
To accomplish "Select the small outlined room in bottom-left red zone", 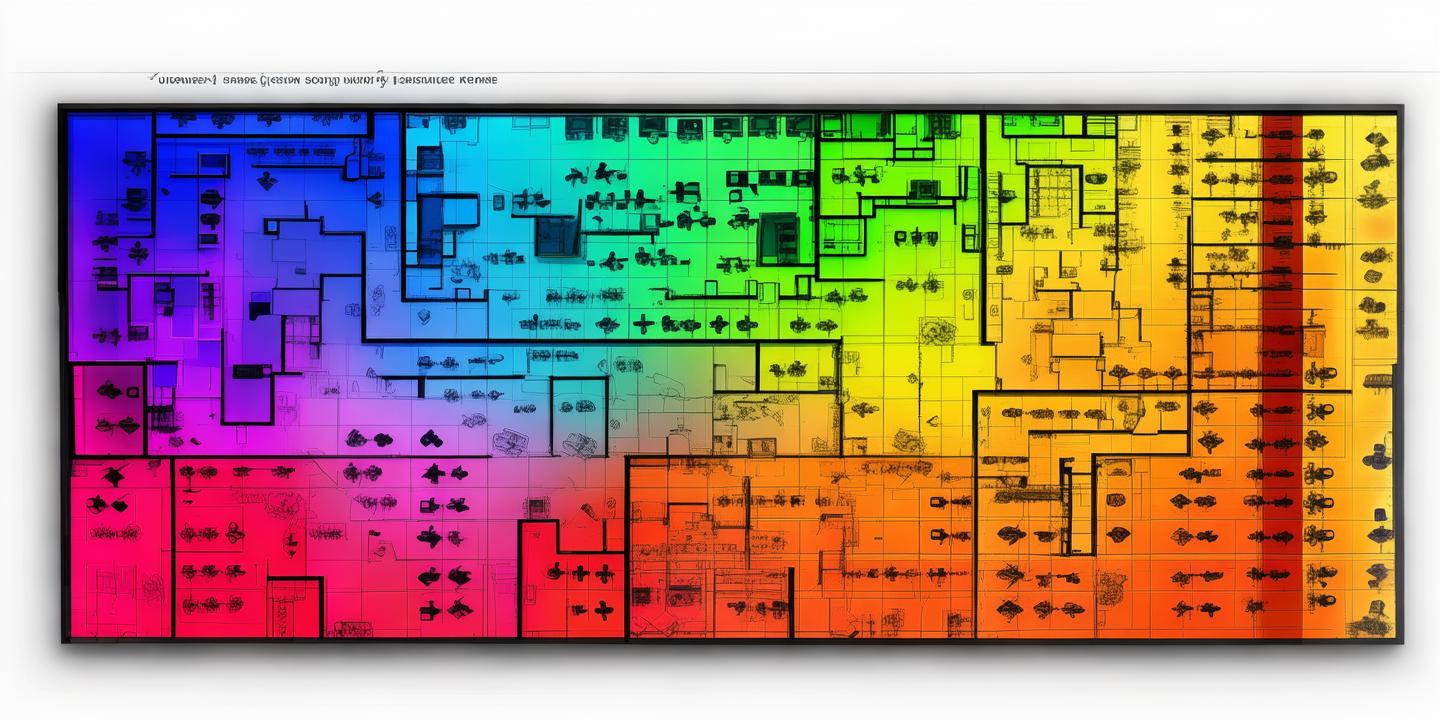I will 294,607.
